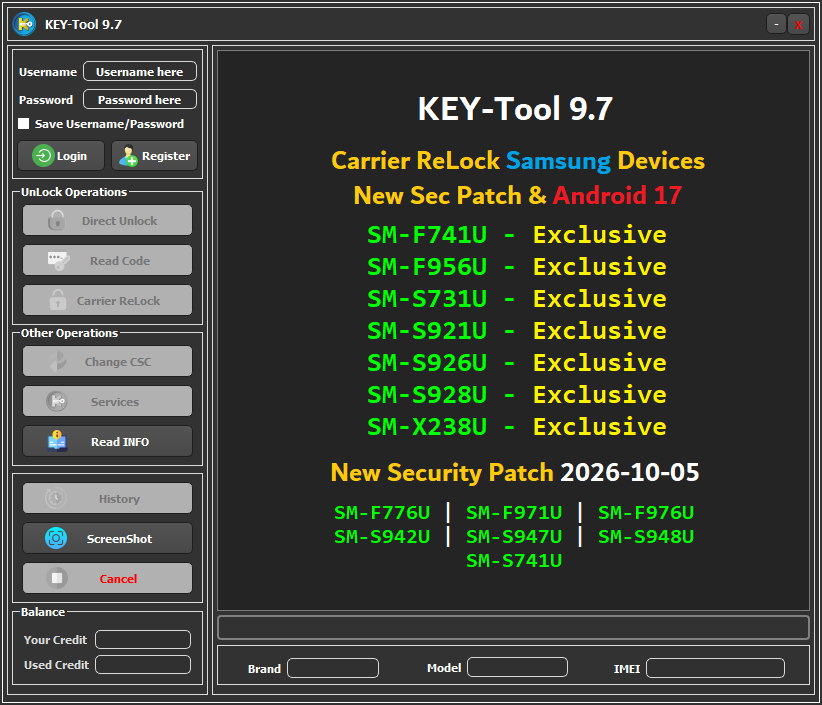
Task: Click the Register user-plus icon
Action: [128, 156]
